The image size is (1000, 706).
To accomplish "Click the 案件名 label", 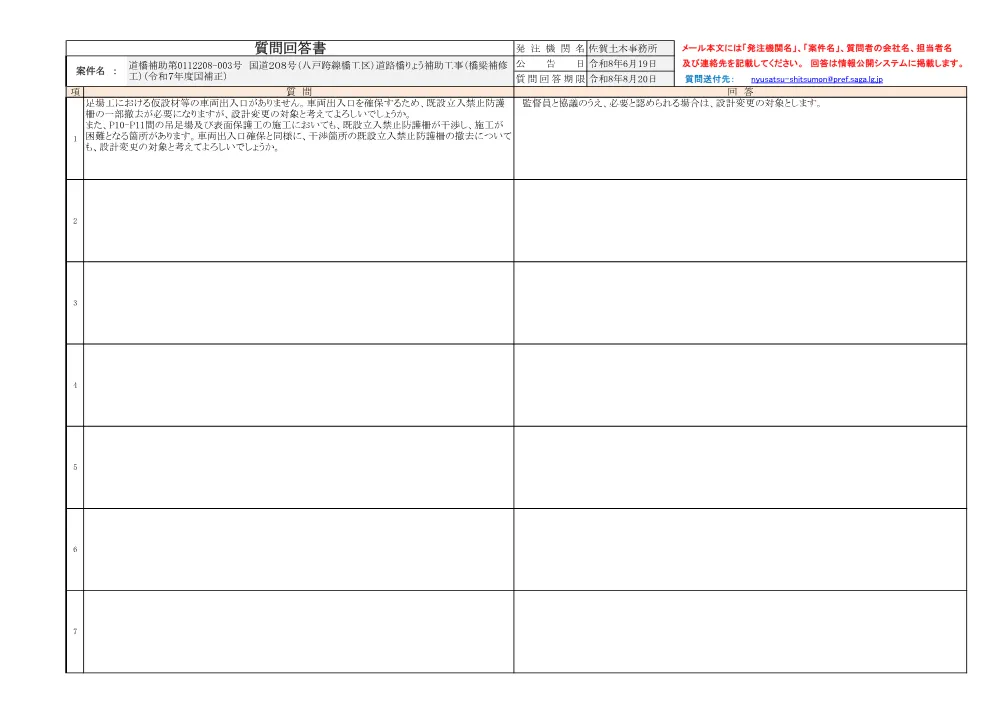I will click(x=91, y=71).
